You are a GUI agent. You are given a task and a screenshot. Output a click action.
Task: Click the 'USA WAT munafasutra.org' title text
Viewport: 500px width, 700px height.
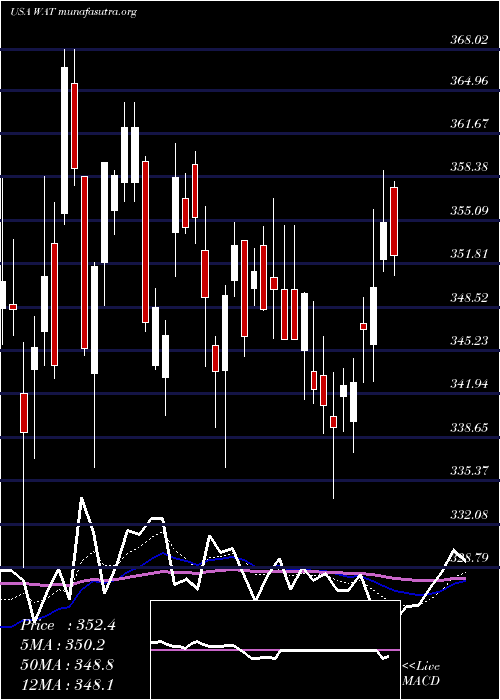[73, 12]
